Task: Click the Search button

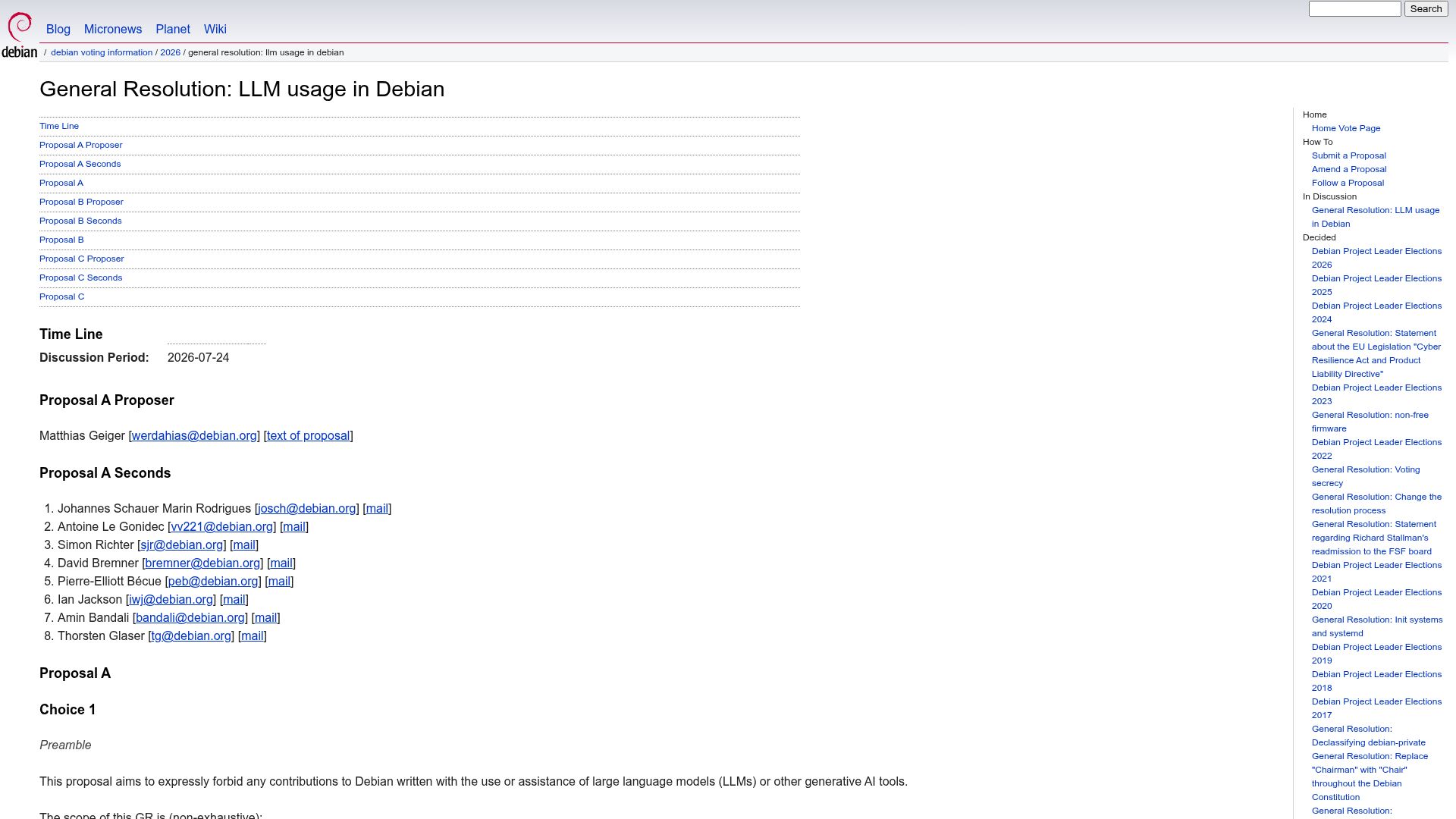Action: tap(1426, 8)
